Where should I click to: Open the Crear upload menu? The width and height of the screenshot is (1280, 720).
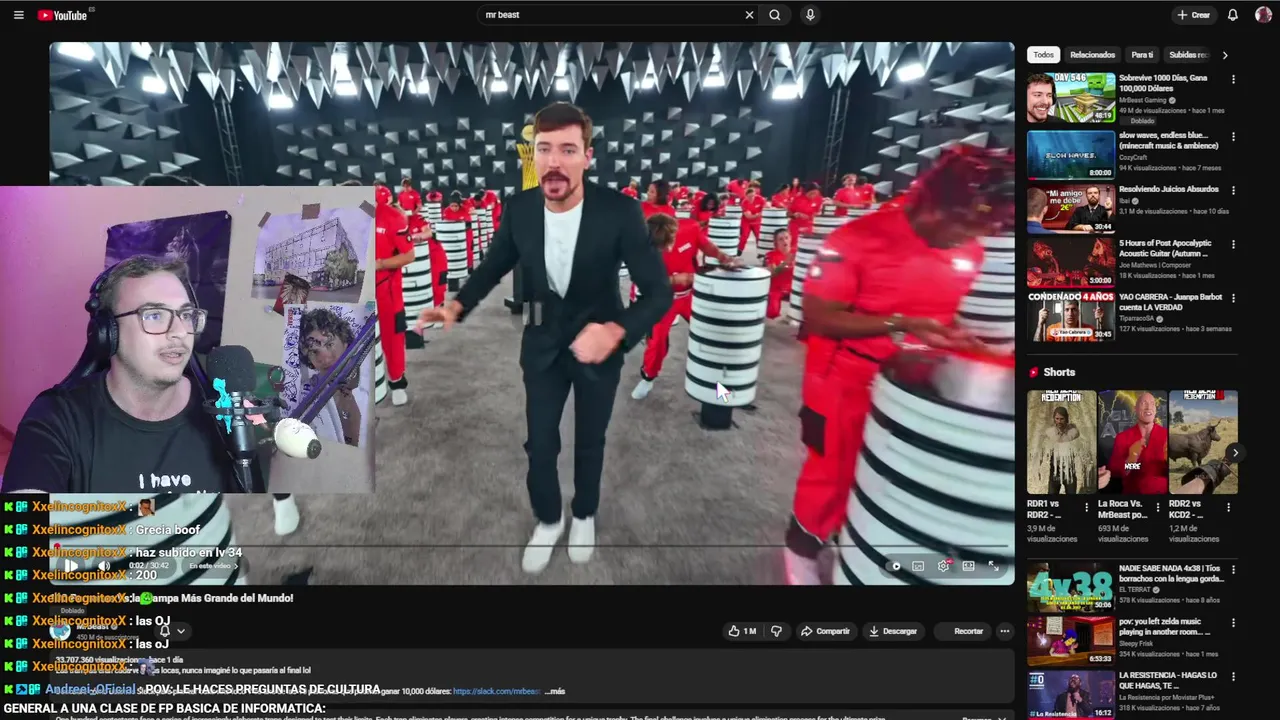coord(1194,15)
